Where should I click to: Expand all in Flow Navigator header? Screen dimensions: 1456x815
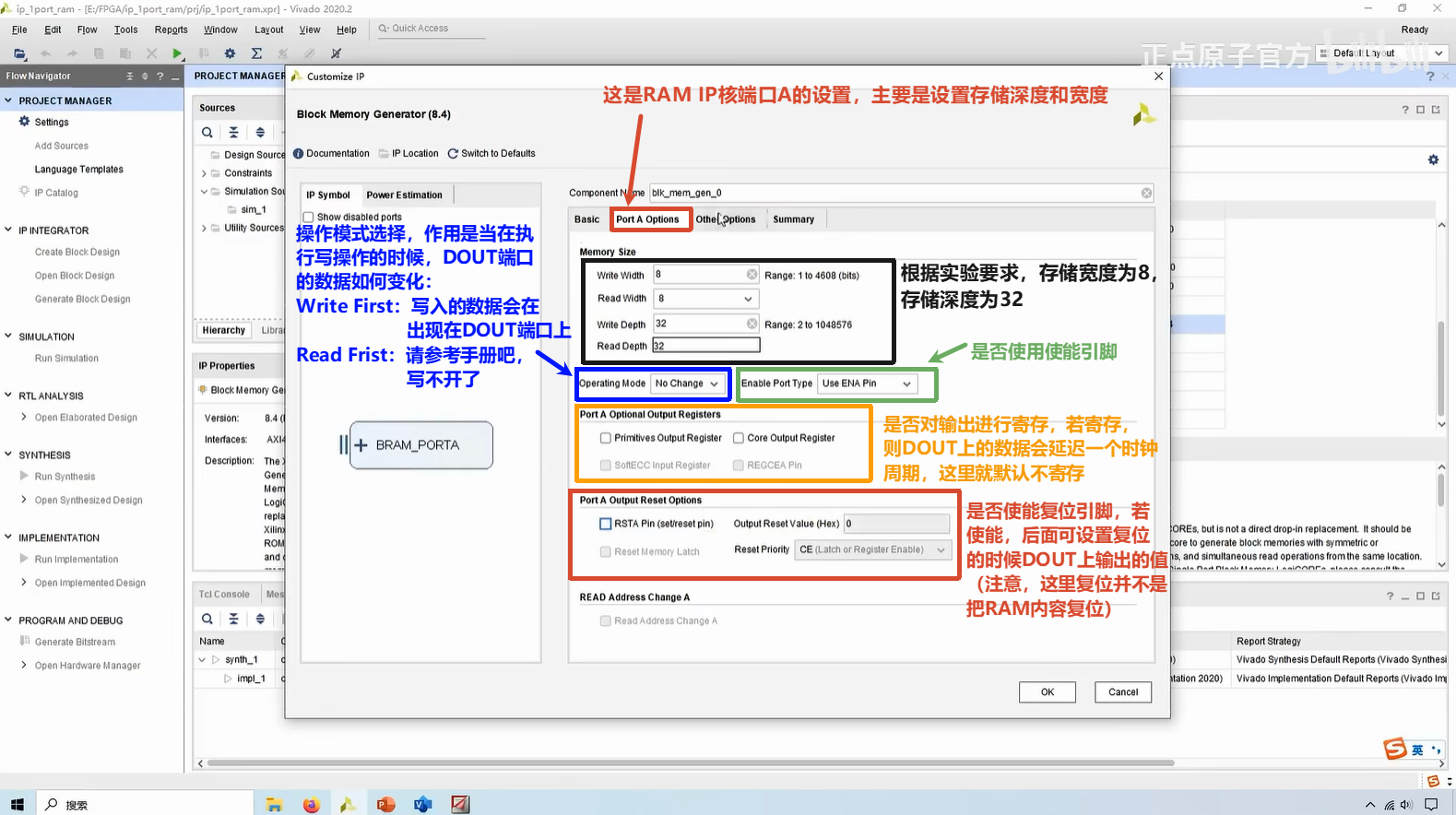[145, 77]
